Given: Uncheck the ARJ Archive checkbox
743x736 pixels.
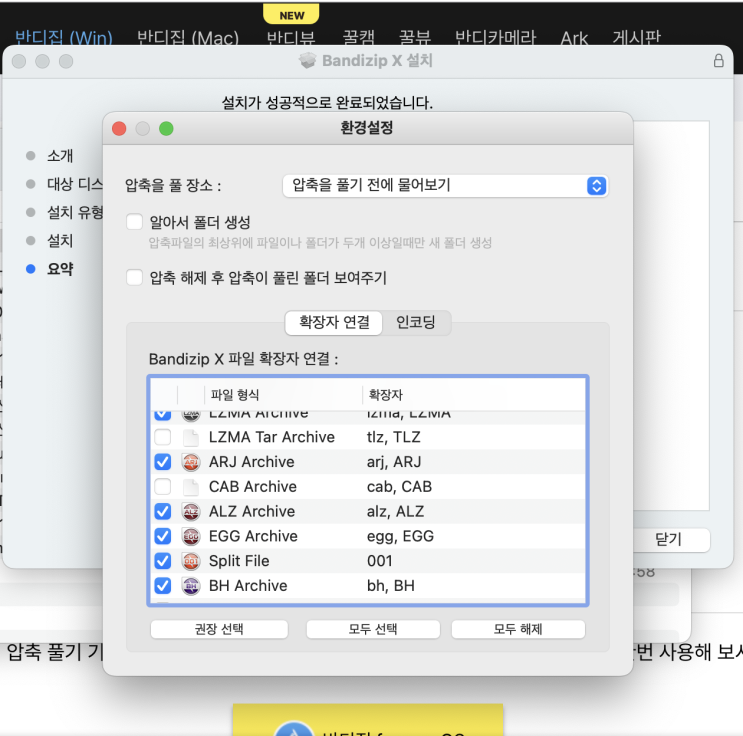Looking at the screenshot, I should coord(163,462).
